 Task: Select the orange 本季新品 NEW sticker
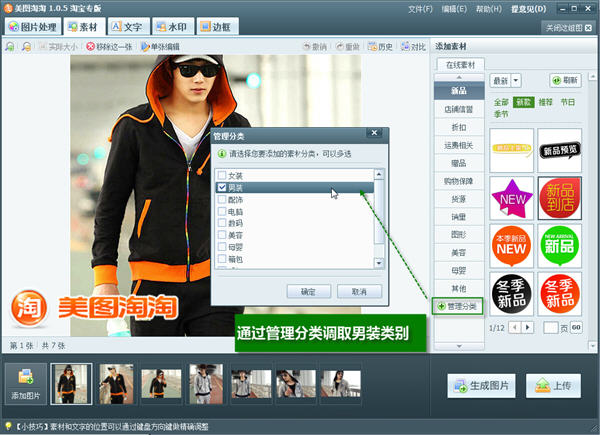[512, 246]
